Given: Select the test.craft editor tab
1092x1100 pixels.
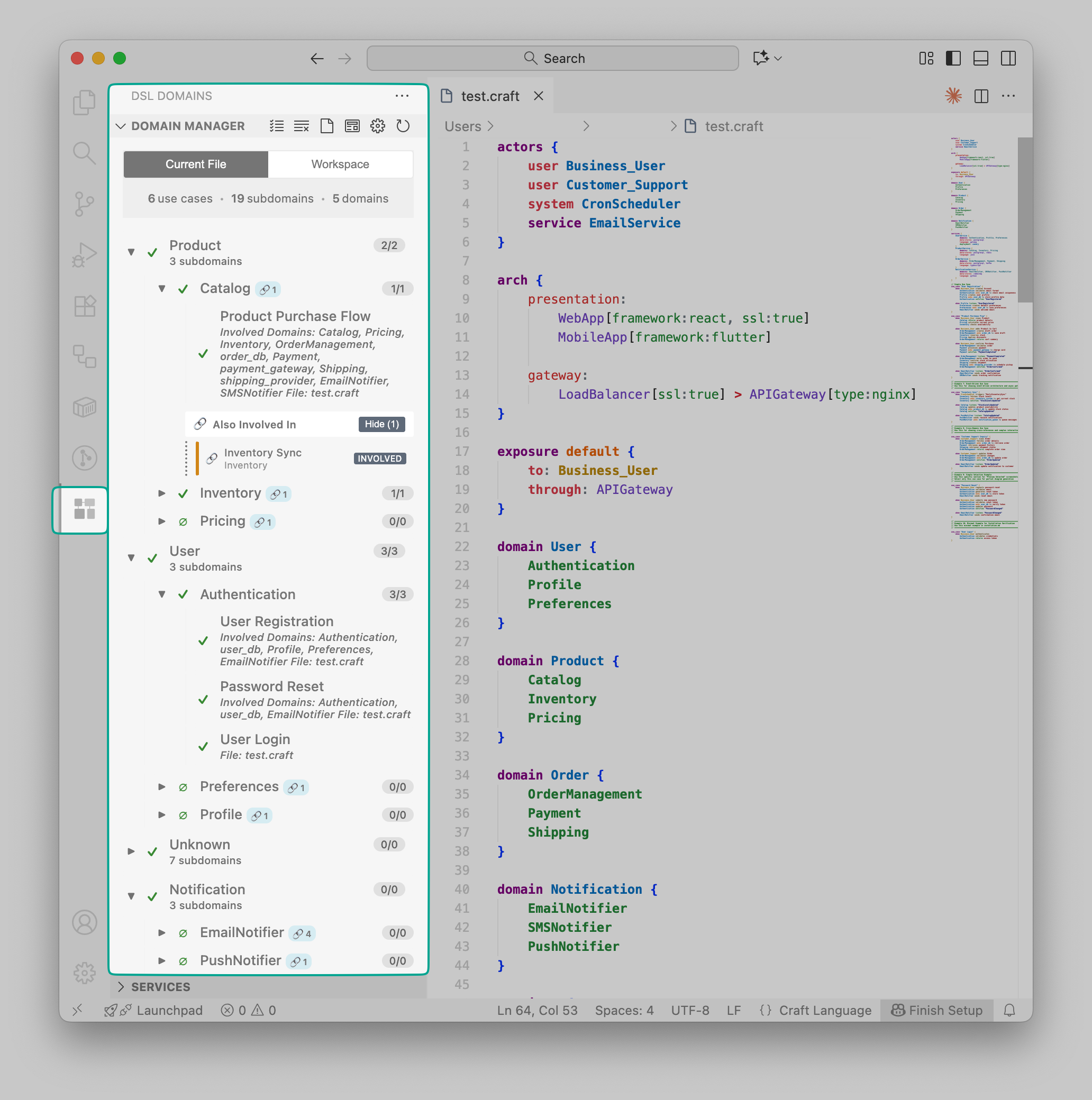Looking at the screenshot, I should 490,96.
